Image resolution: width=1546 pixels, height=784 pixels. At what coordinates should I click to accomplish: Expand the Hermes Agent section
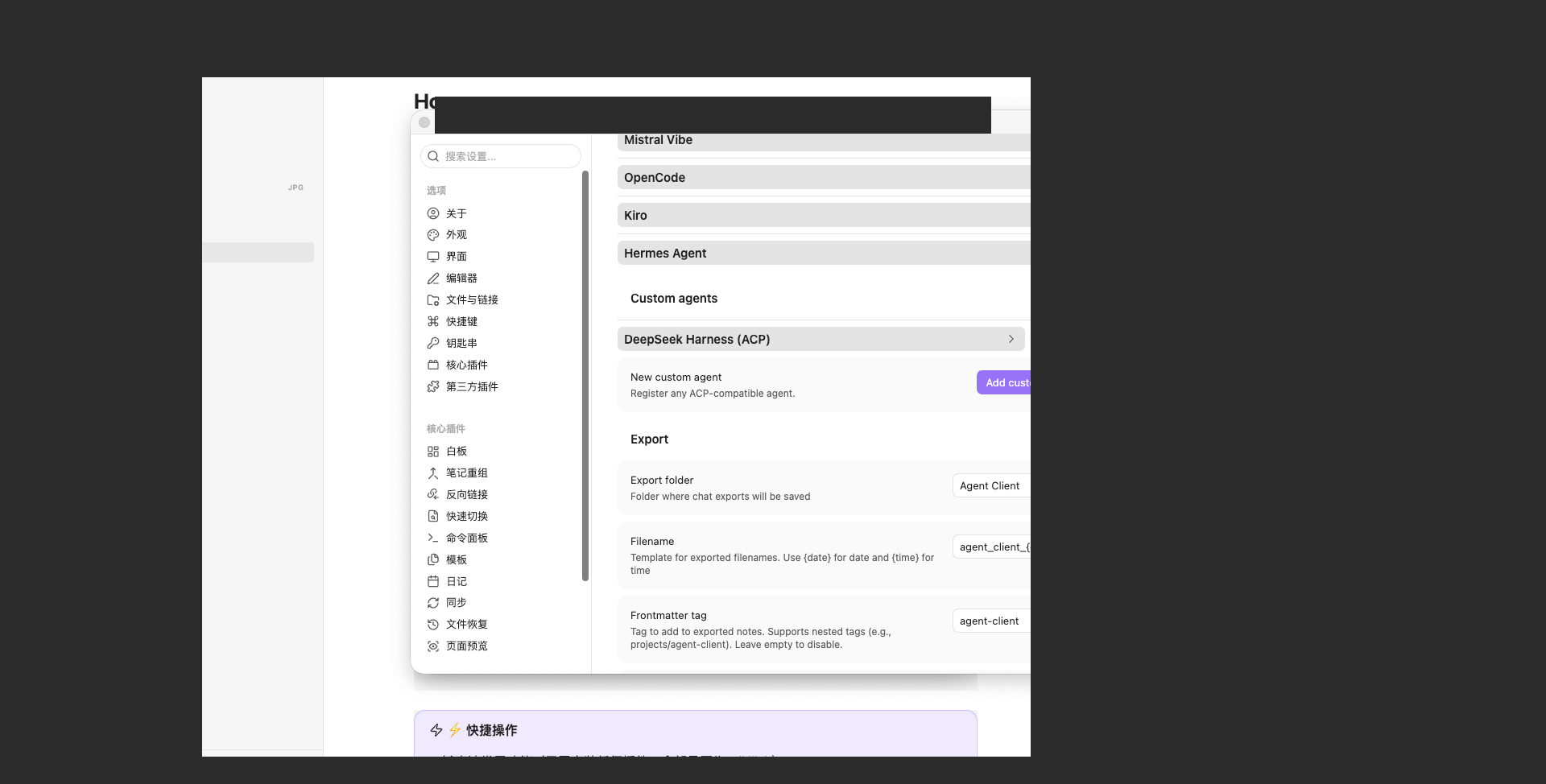pyautogui.click(x=824, y=254)
